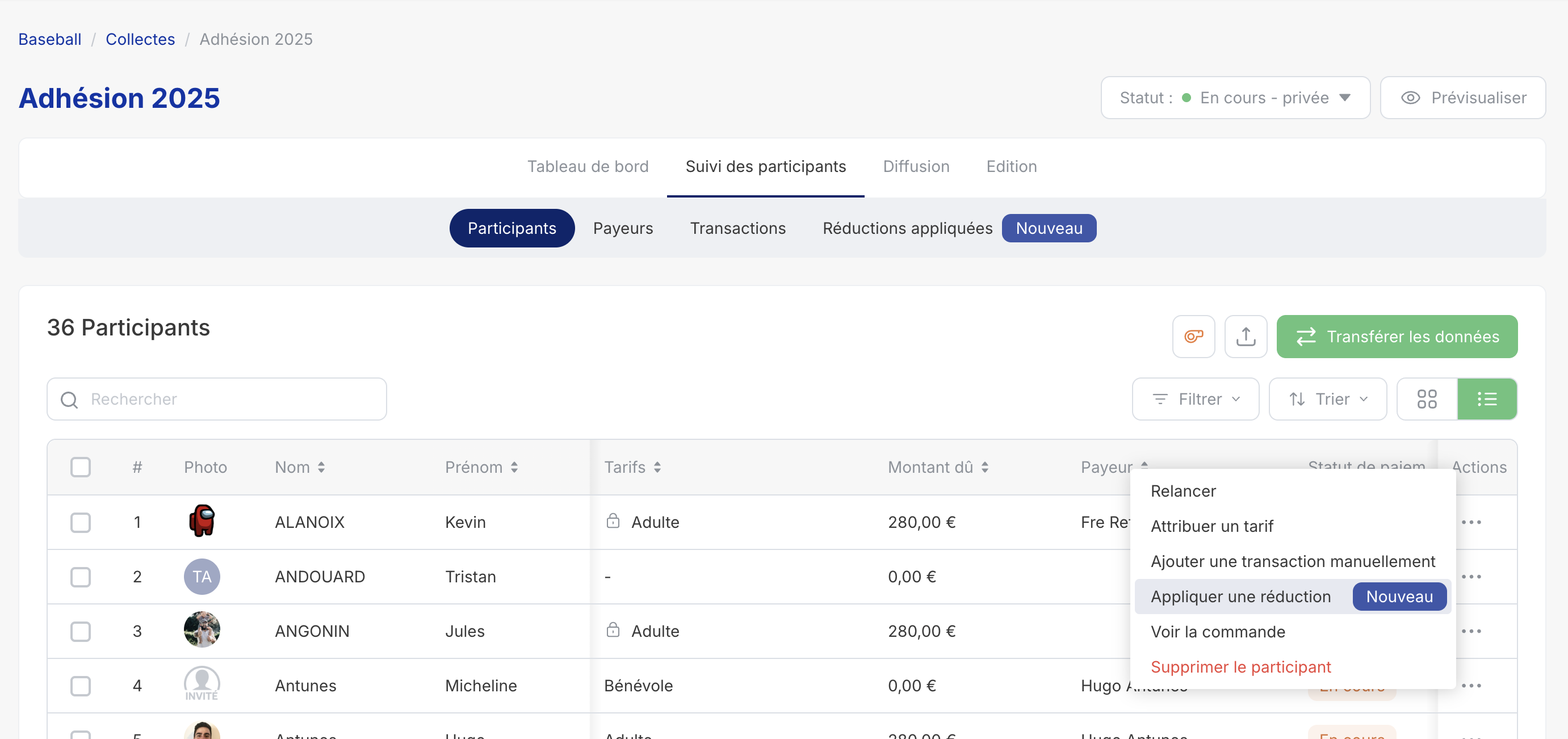This screenshot has height=739, width=1568.
Task: Click Jules ANGONIN's photo thumbnail
Action: (x=202, y=629)
